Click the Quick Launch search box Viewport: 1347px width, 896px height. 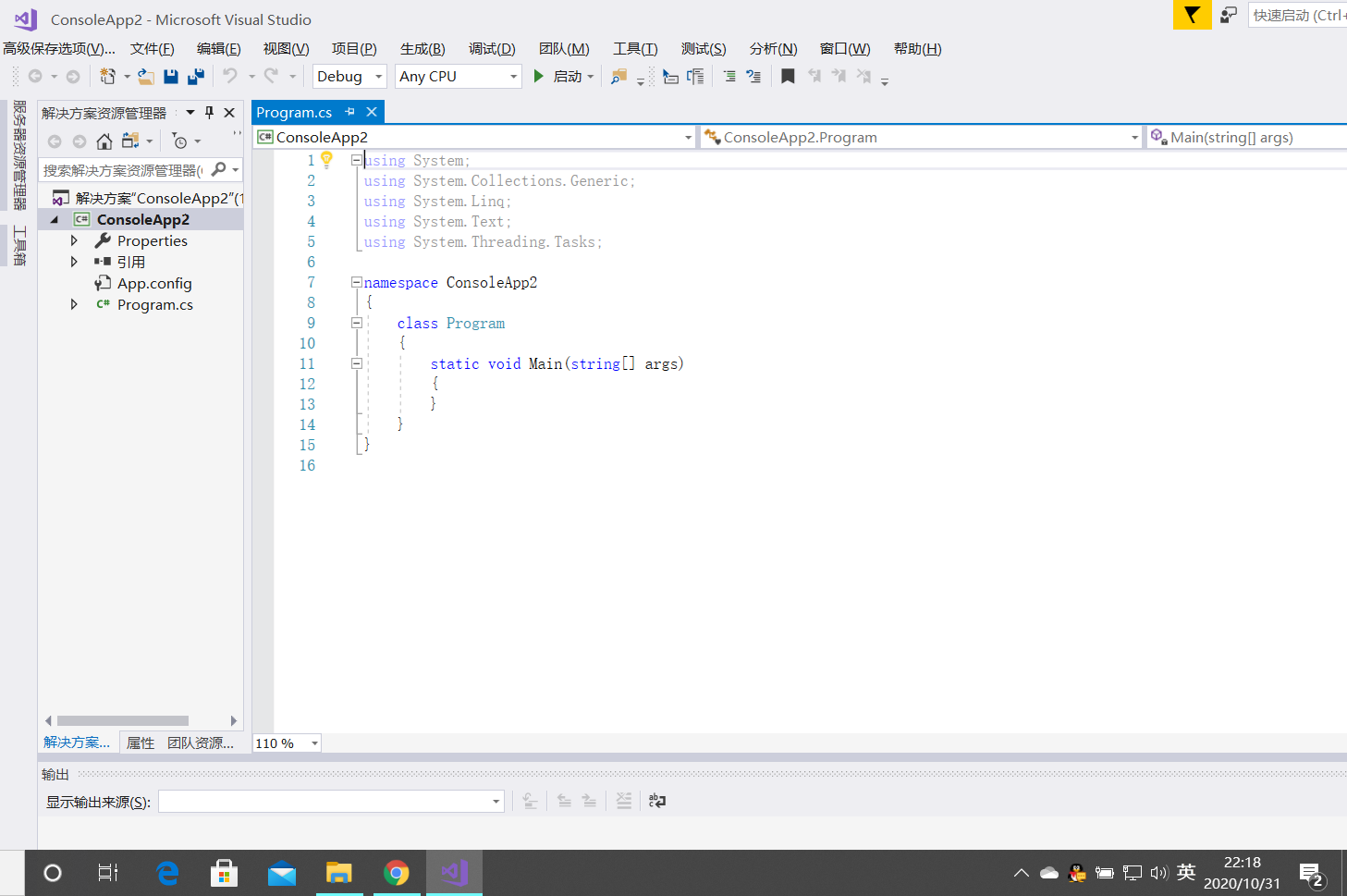point(1298,15)
